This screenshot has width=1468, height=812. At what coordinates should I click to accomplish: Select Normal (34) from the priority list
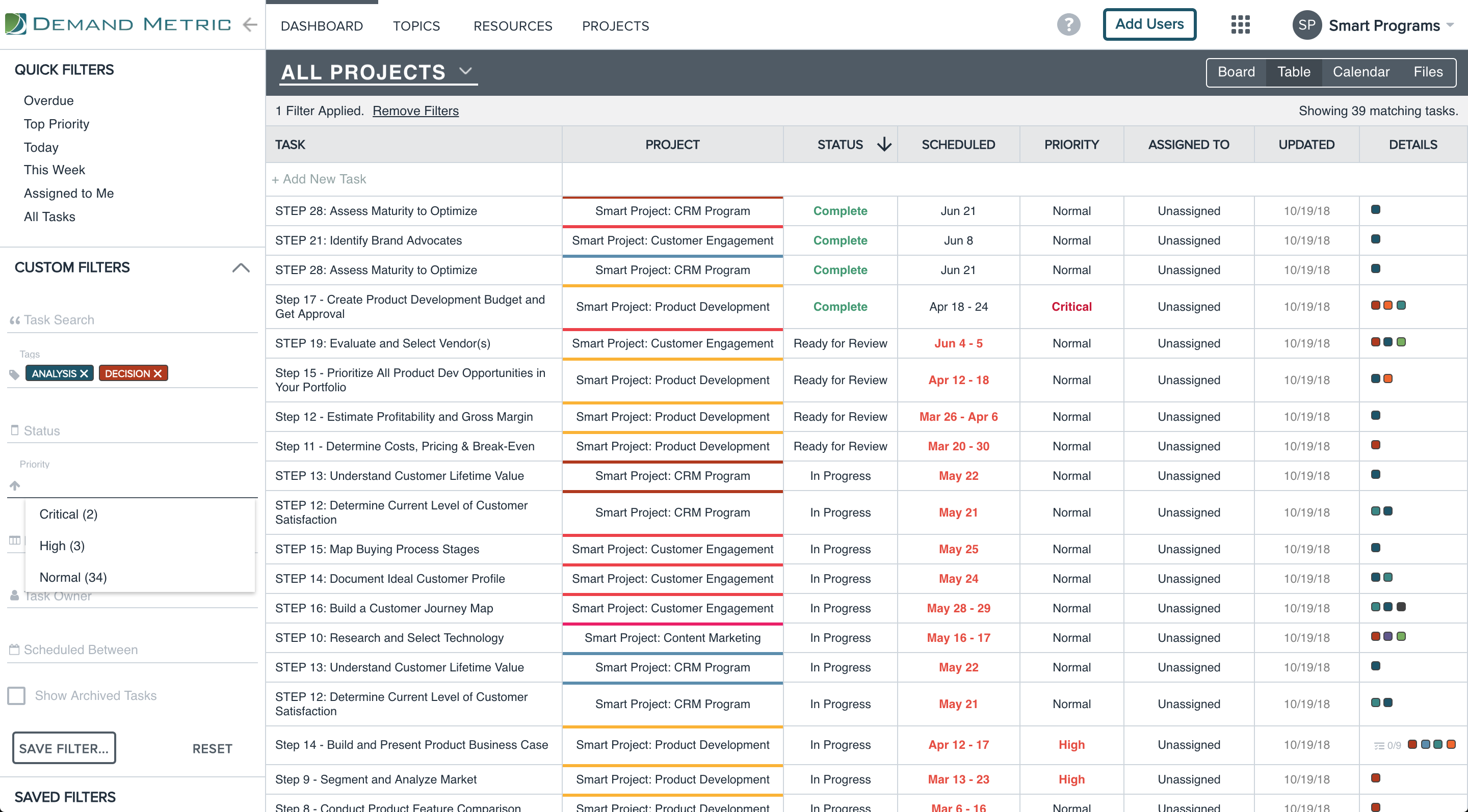coord(72,577)
